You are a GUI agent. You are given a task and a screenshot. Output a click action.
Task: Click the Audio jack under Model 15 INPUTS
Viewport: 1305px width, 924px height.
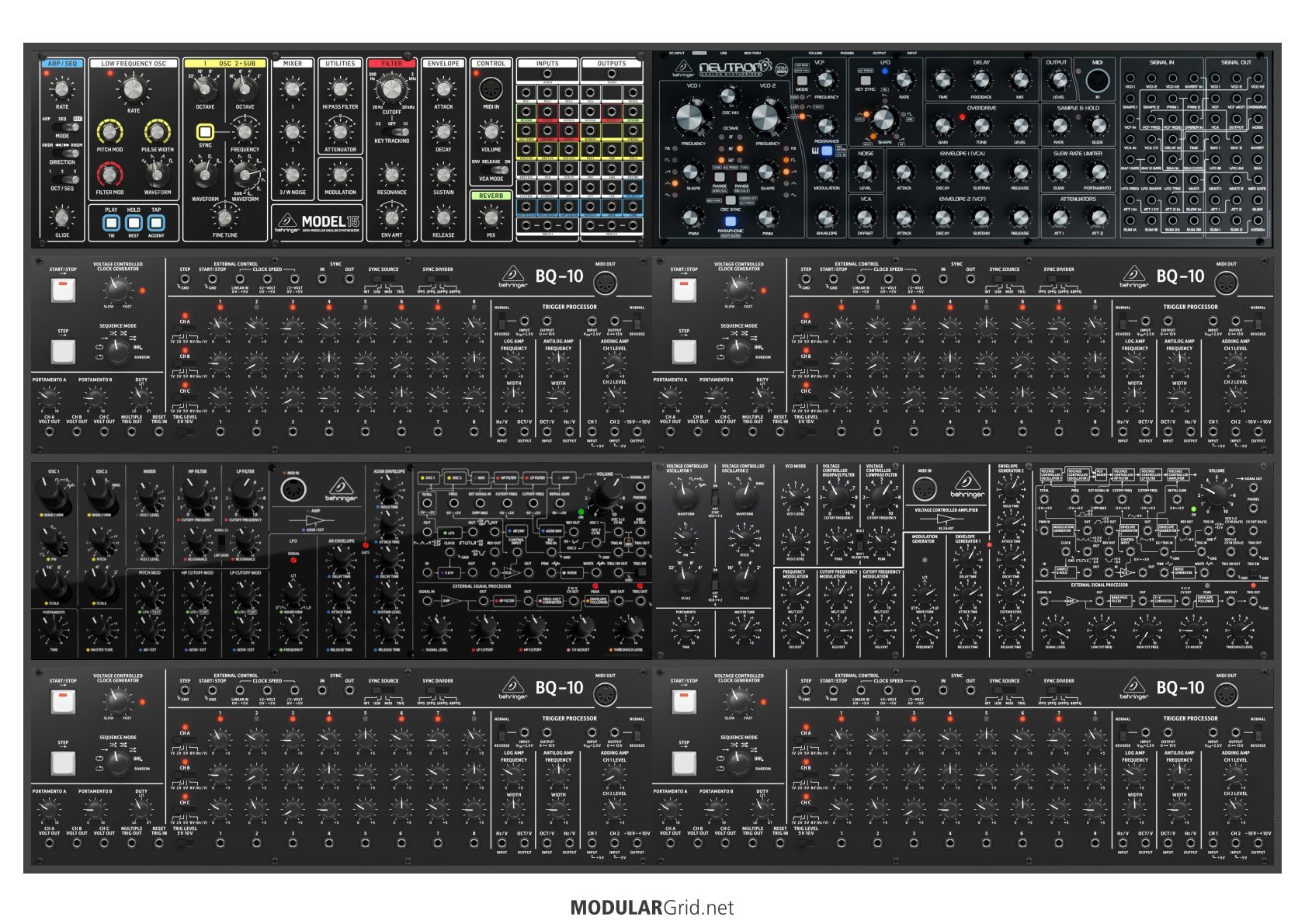click(x=547, y=75)
